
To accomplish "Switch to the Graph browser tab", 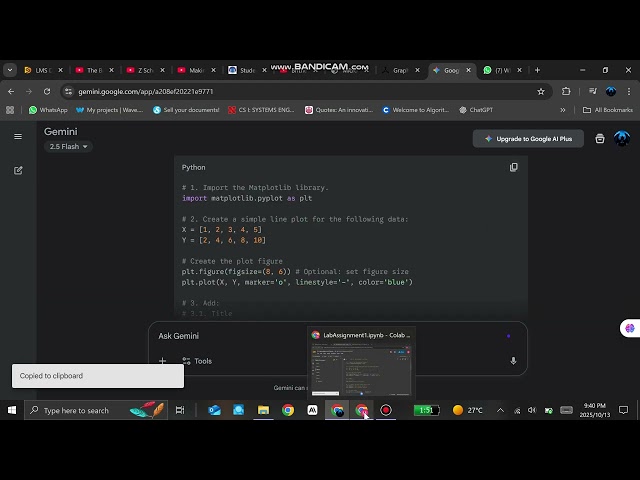I will (400, 70).
